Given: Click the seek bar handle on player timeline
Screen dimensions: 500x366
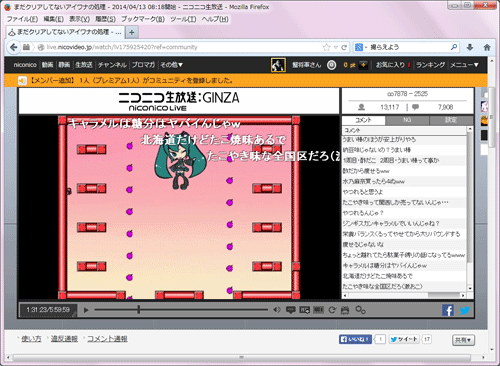Looking at the screenshot, I should point(138,310).
